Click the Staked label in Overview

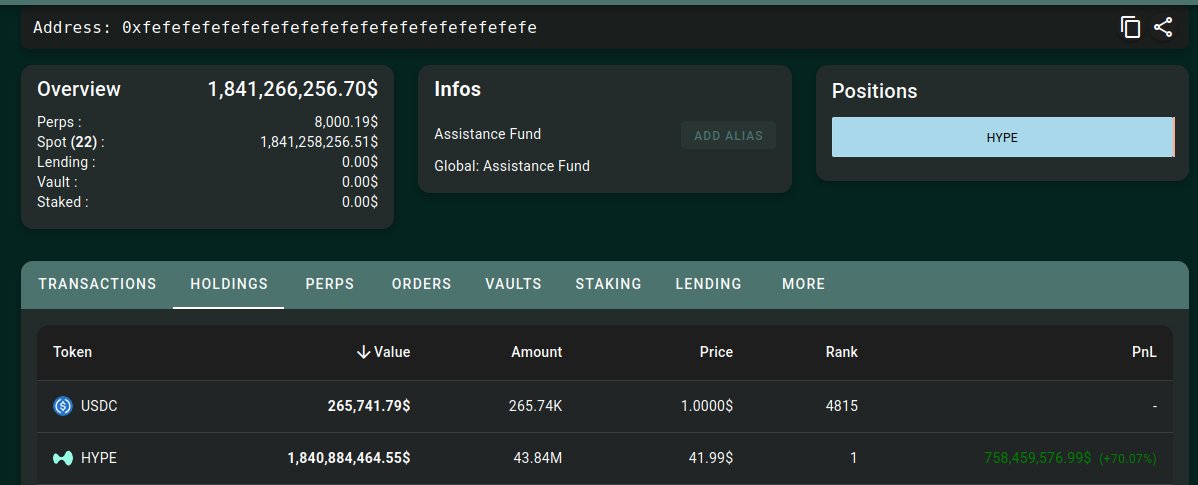63,202
